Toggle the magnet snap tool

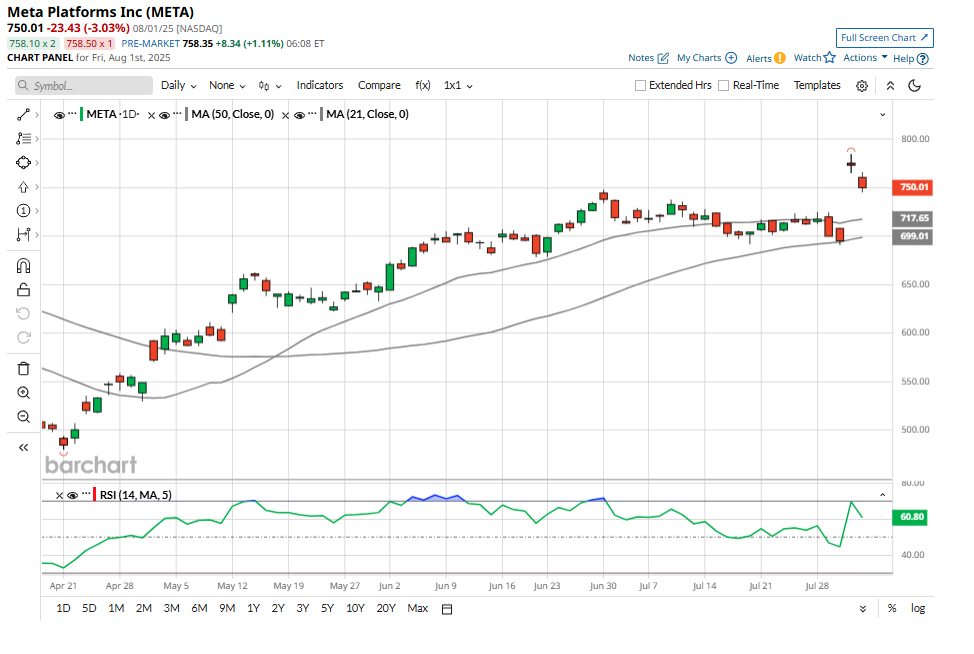click(x=23, y=266)
